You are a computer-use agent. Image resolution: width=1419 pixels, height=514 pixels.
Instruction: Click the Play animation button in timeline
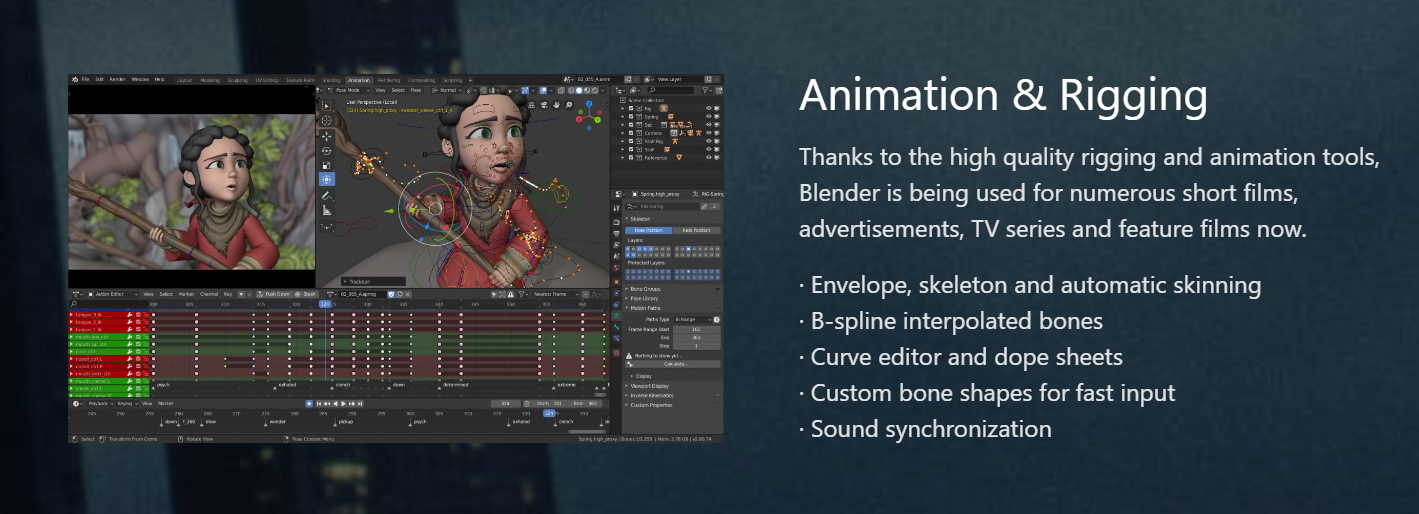pos(343,404)
